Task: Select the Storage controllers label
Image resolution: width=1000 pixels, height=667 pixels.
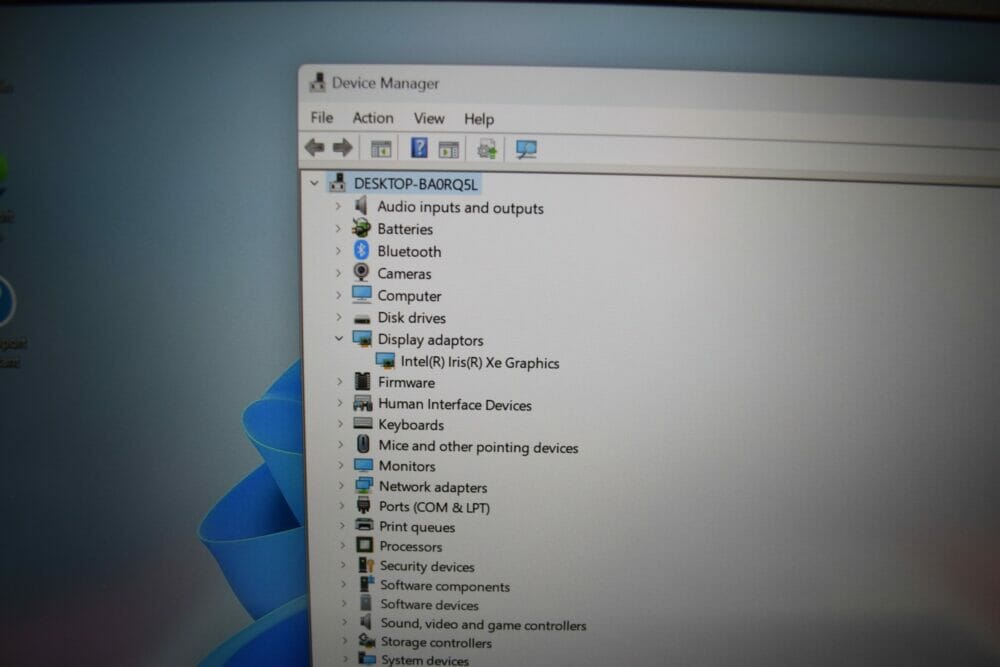Action: tap(436, 643)
